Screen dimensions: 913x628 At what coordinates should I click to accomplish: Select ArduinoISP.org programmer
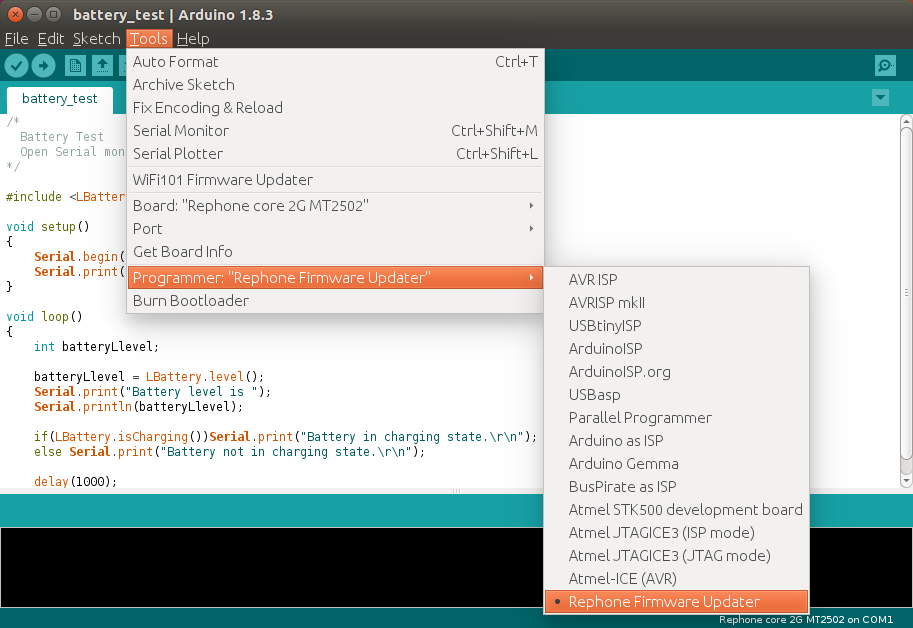coord(677,372)
